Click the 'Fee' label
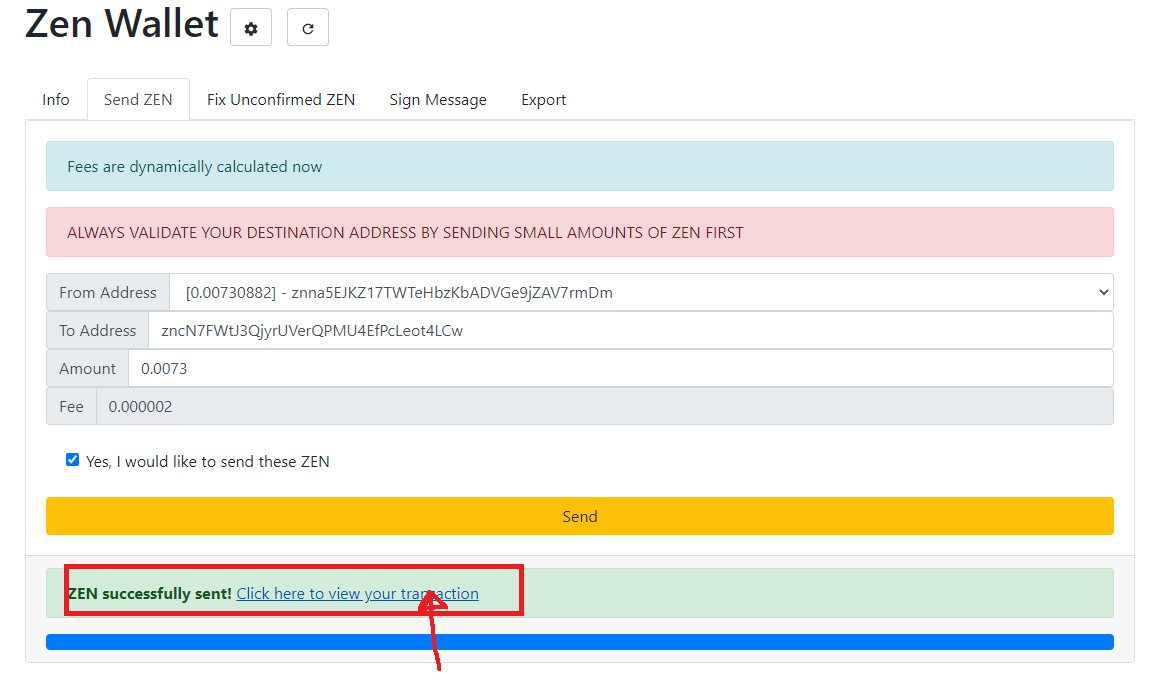 tap(71, 406)
